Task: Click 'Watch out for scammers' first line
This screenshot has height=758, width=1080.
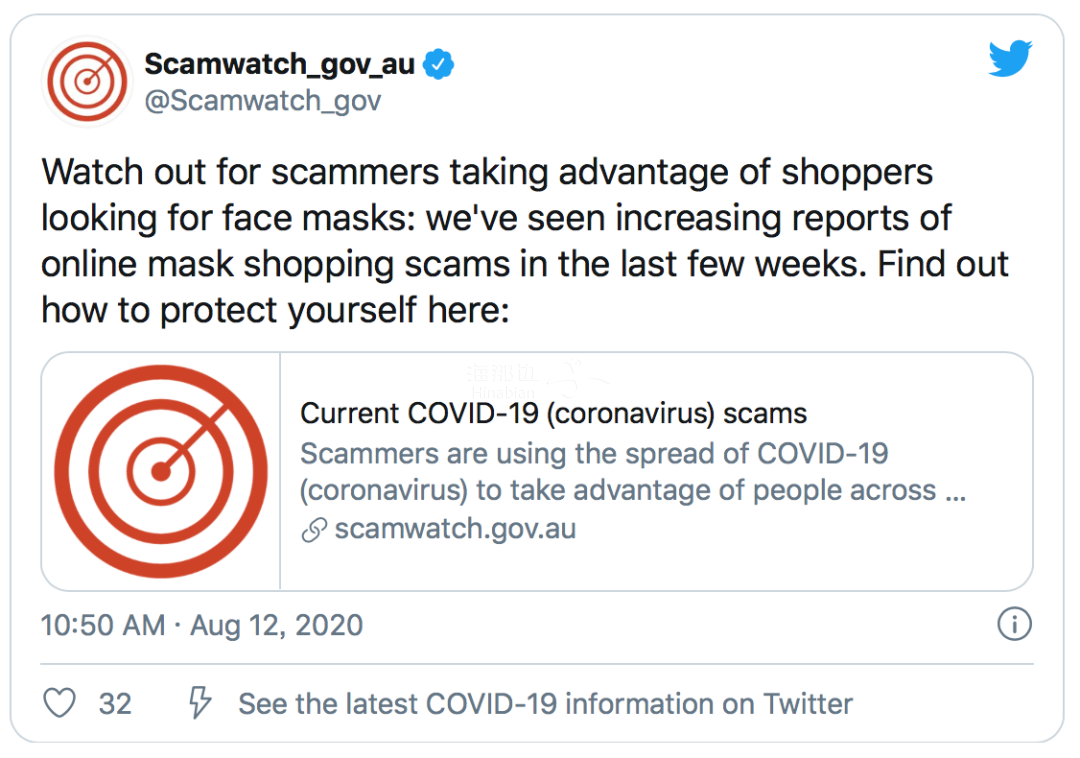Action: [x=487, y=172]
